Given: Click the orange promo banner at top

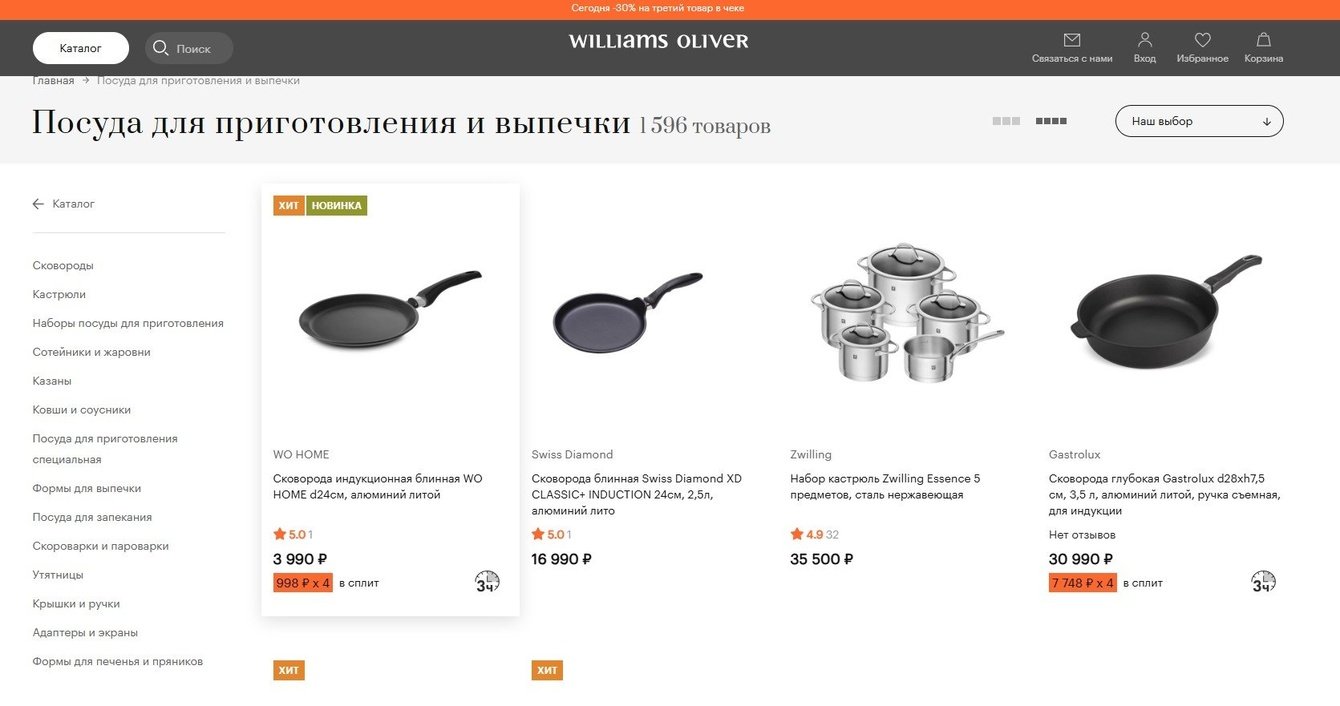Looking at the screenshot, I should tap(670, 9).
